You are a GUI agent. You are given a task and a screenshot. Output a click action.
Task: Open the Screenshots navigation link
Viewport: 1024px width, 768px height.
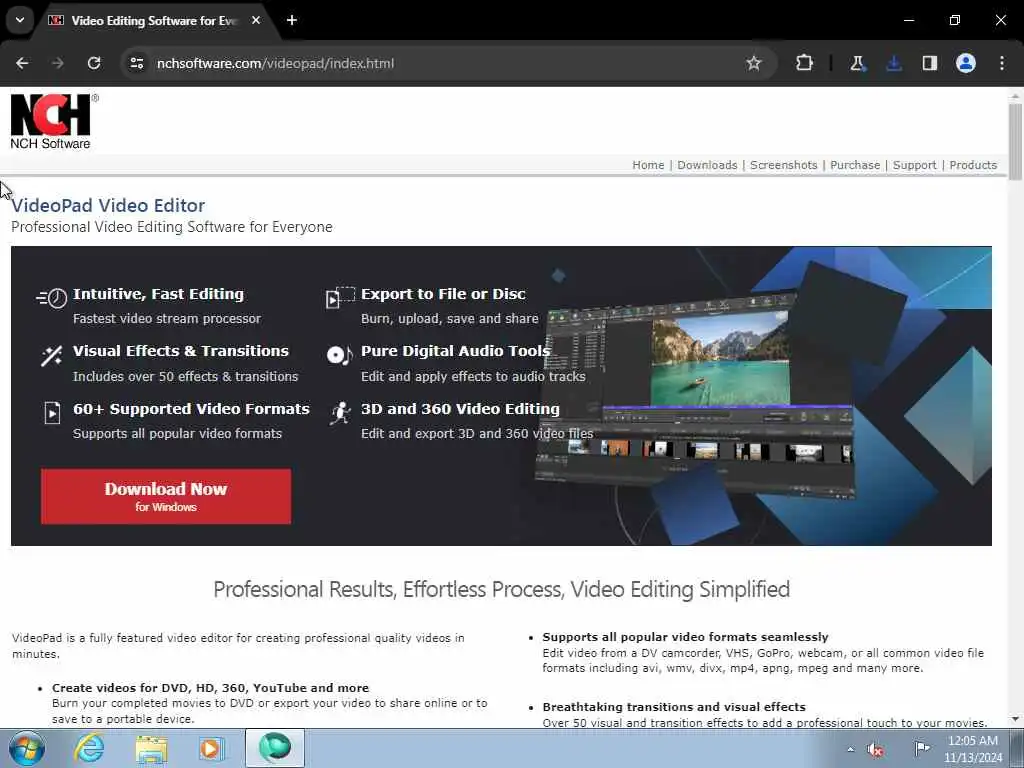click(784, 165)
